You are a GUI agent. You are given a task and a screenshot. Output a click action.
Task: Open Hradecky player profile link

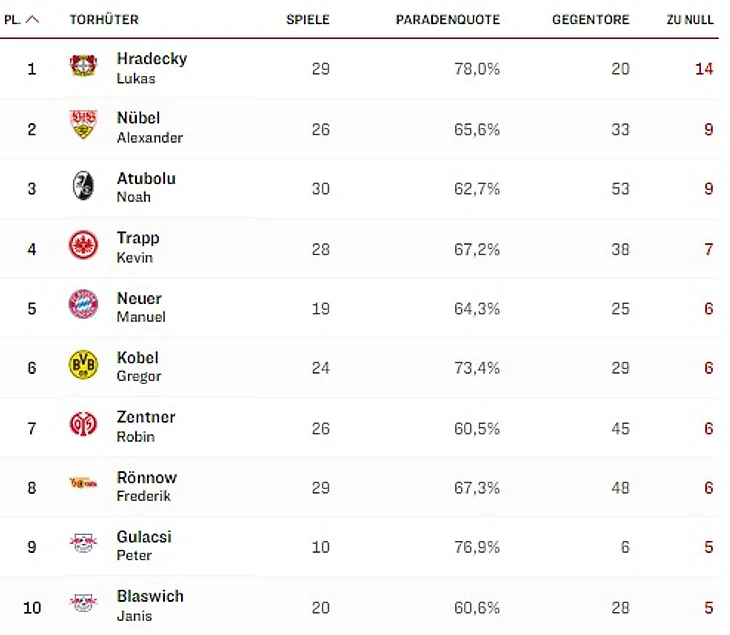coord(151,59)
